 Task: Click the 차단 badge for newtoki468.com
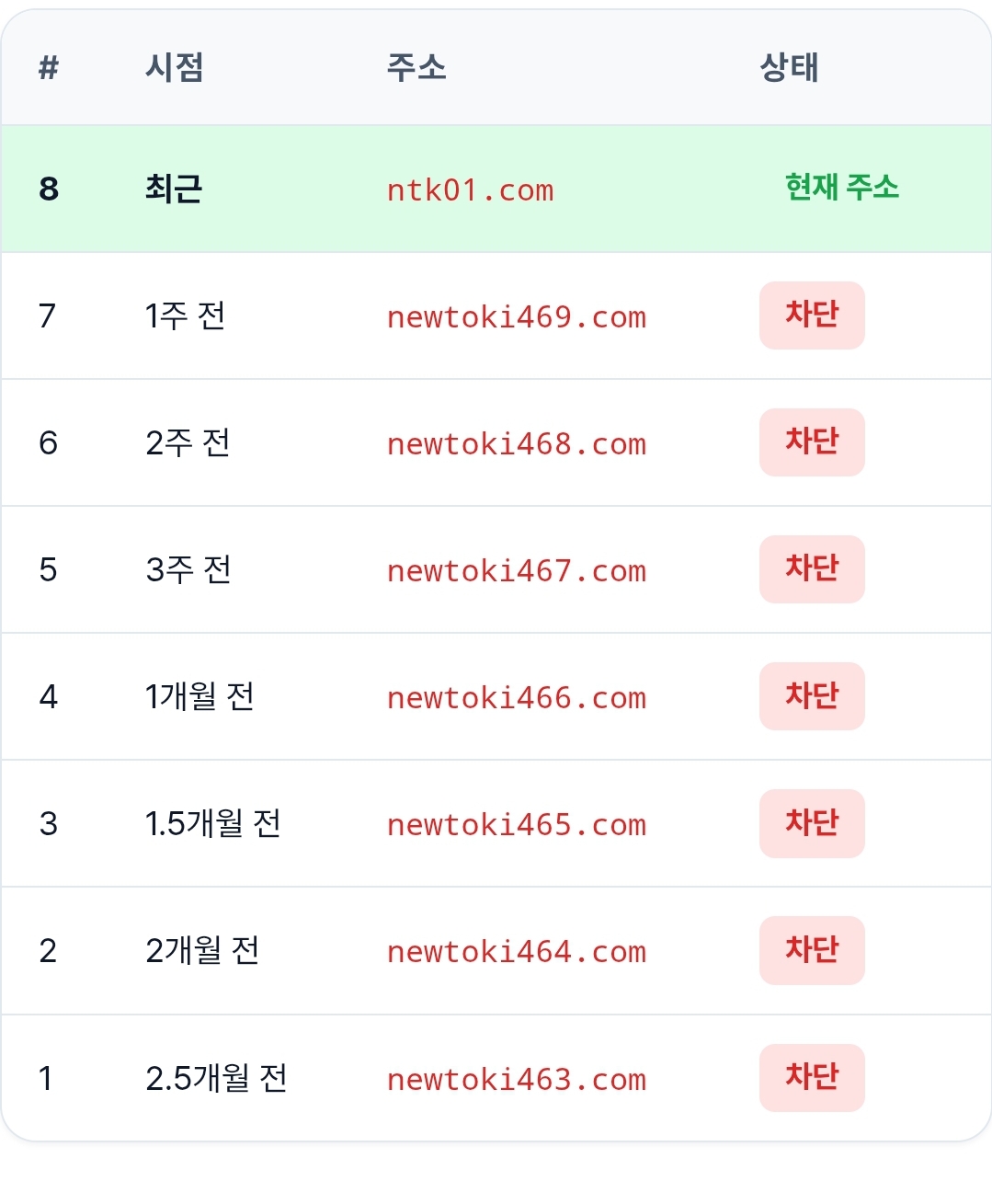[812, 442]
